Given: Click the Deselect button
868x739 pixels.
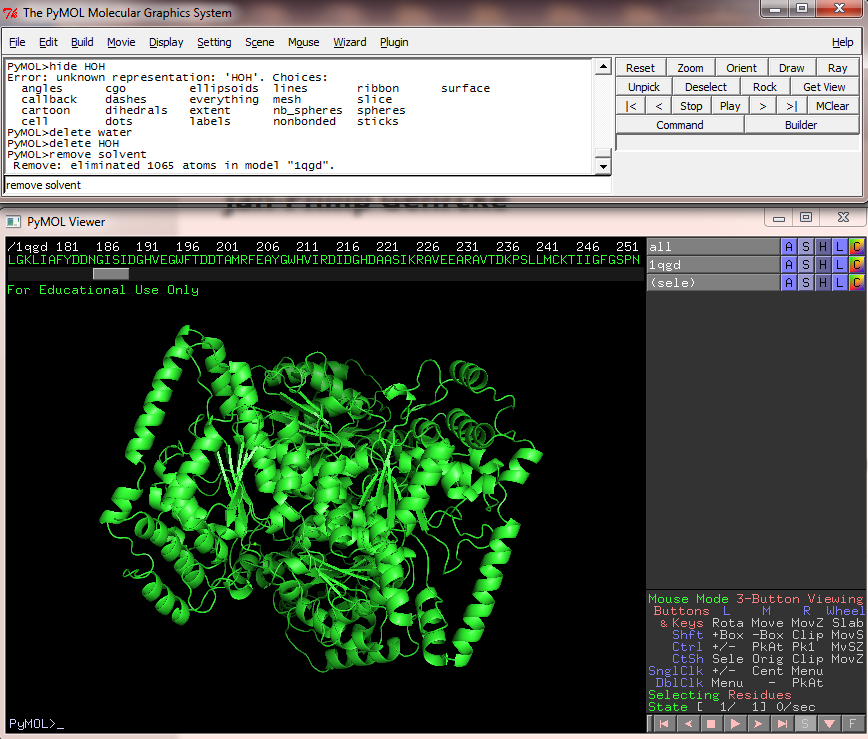Looking at the screenshot, I should click(706, 87).
